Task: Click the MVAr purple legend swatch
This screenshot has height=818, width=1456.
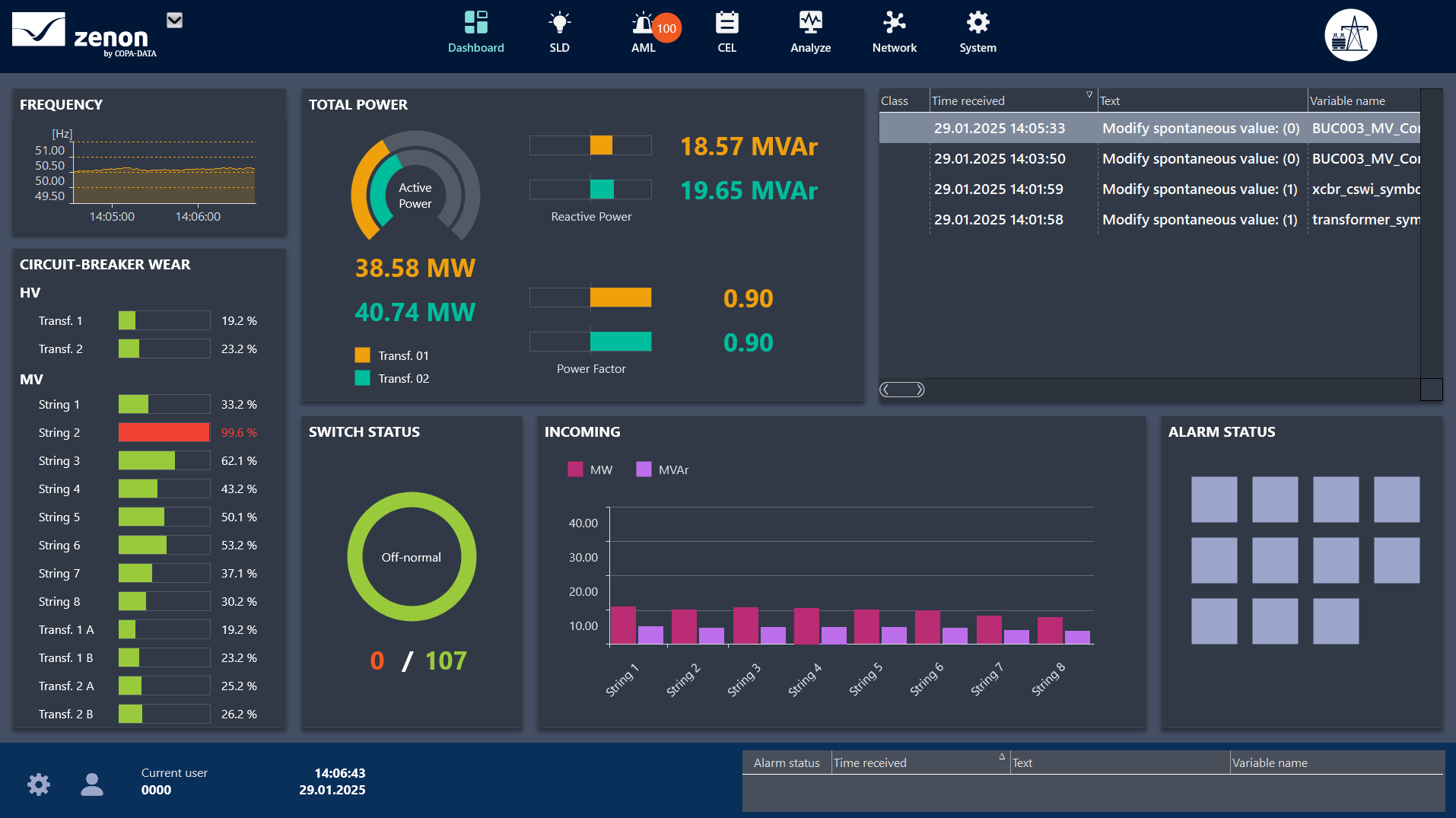Action: click(644, 469)
